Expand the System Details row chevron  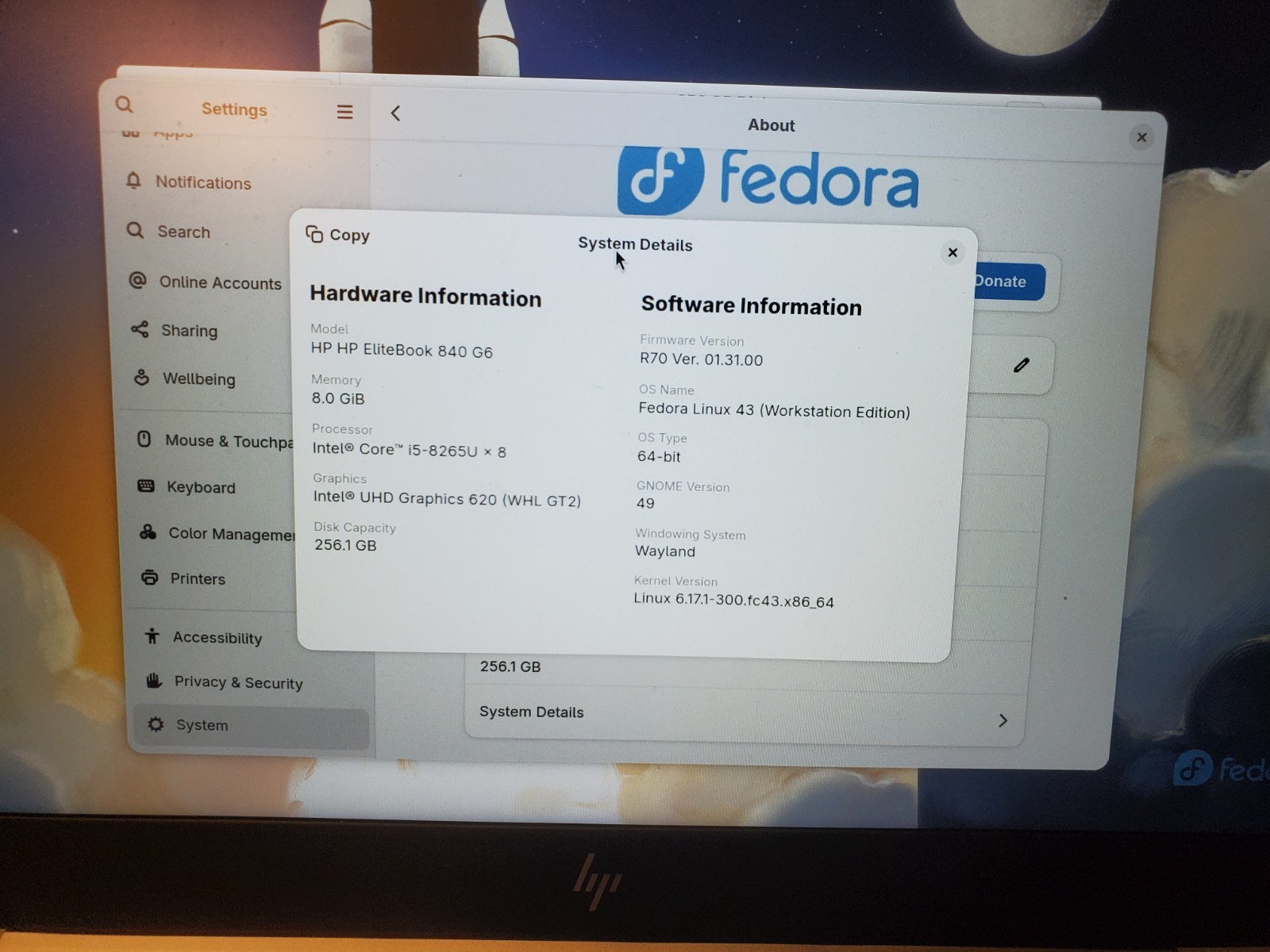pyautogui.click(x=1003, y=720)
